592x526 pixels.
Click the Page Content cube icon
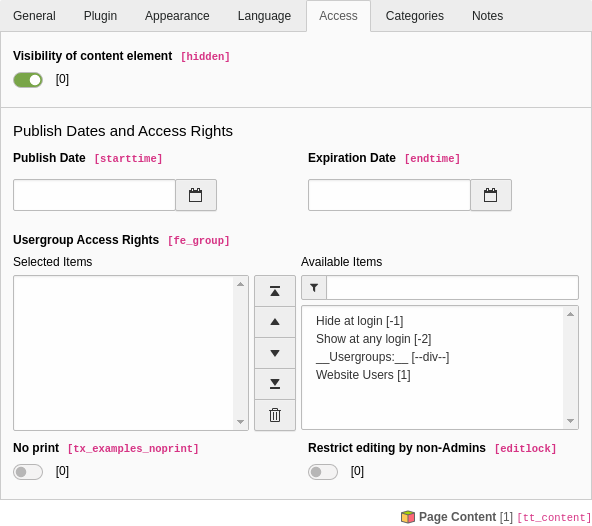pyautogui.click(x=408, y=517)
